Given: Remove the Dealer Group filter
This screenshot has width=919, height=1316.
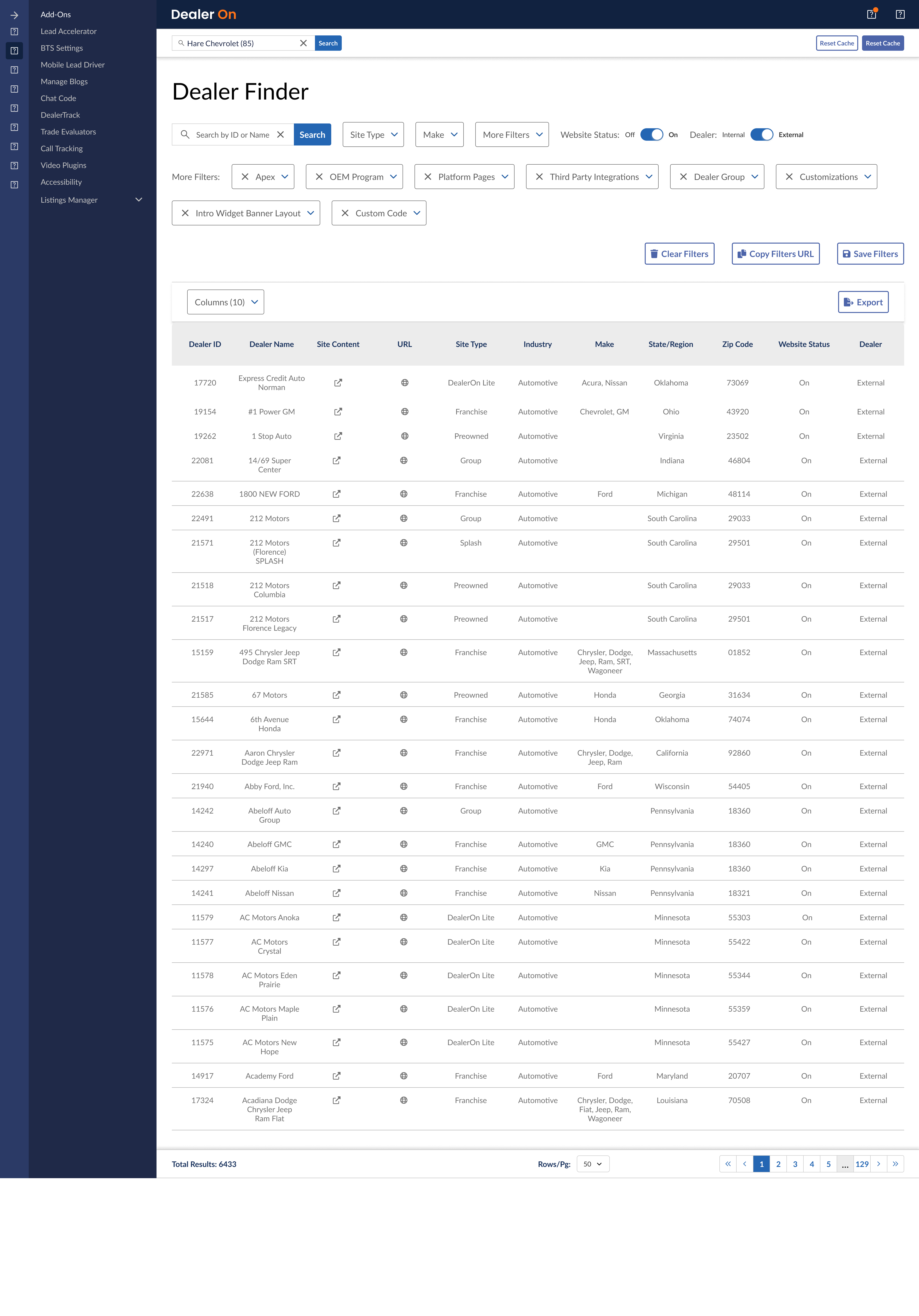Looking at the screenshot, I should 683,177.
